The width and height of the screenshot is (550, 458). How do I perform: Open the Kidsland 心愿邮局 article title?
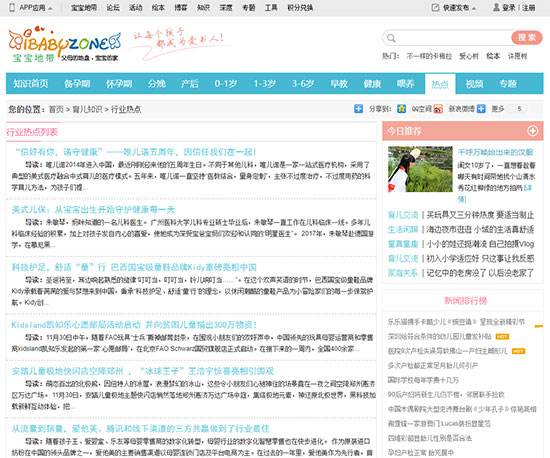pos(134,325)
